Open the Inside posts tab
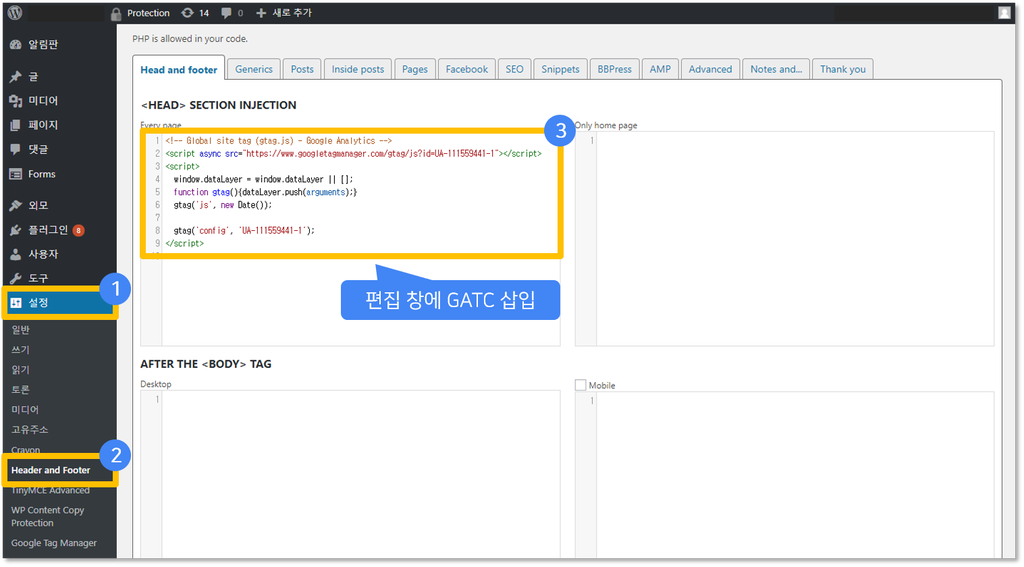1024x567 pixels. point(358,69)
